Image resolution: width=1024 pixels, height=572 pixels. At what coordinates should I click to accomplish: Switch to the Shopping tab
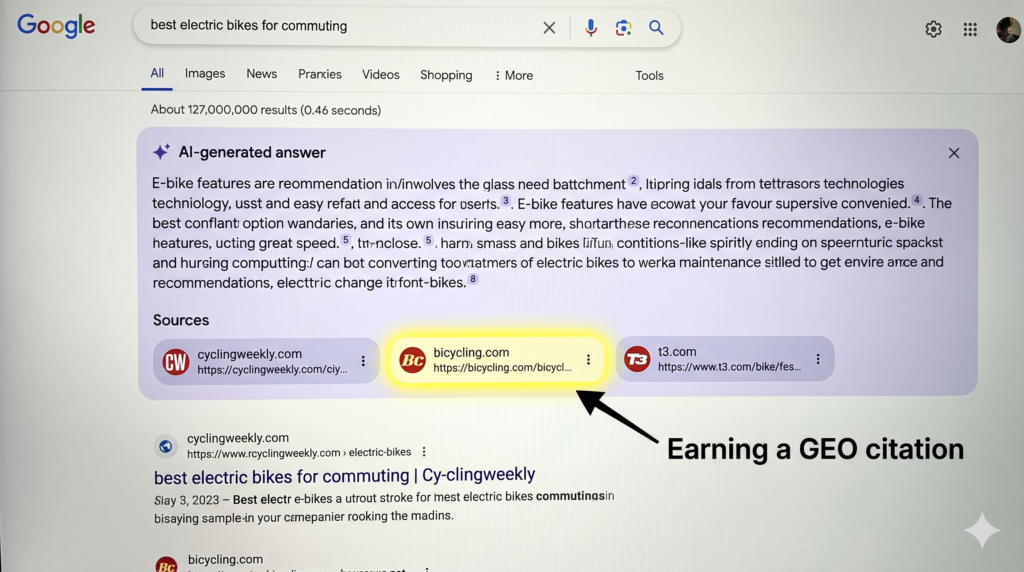[446, 75]
